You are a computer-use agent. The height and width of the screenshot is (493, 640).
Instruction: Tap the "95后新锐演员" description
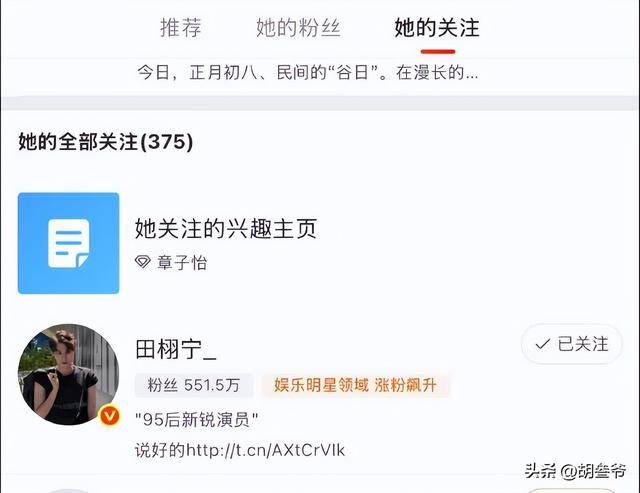coord(196,419)
